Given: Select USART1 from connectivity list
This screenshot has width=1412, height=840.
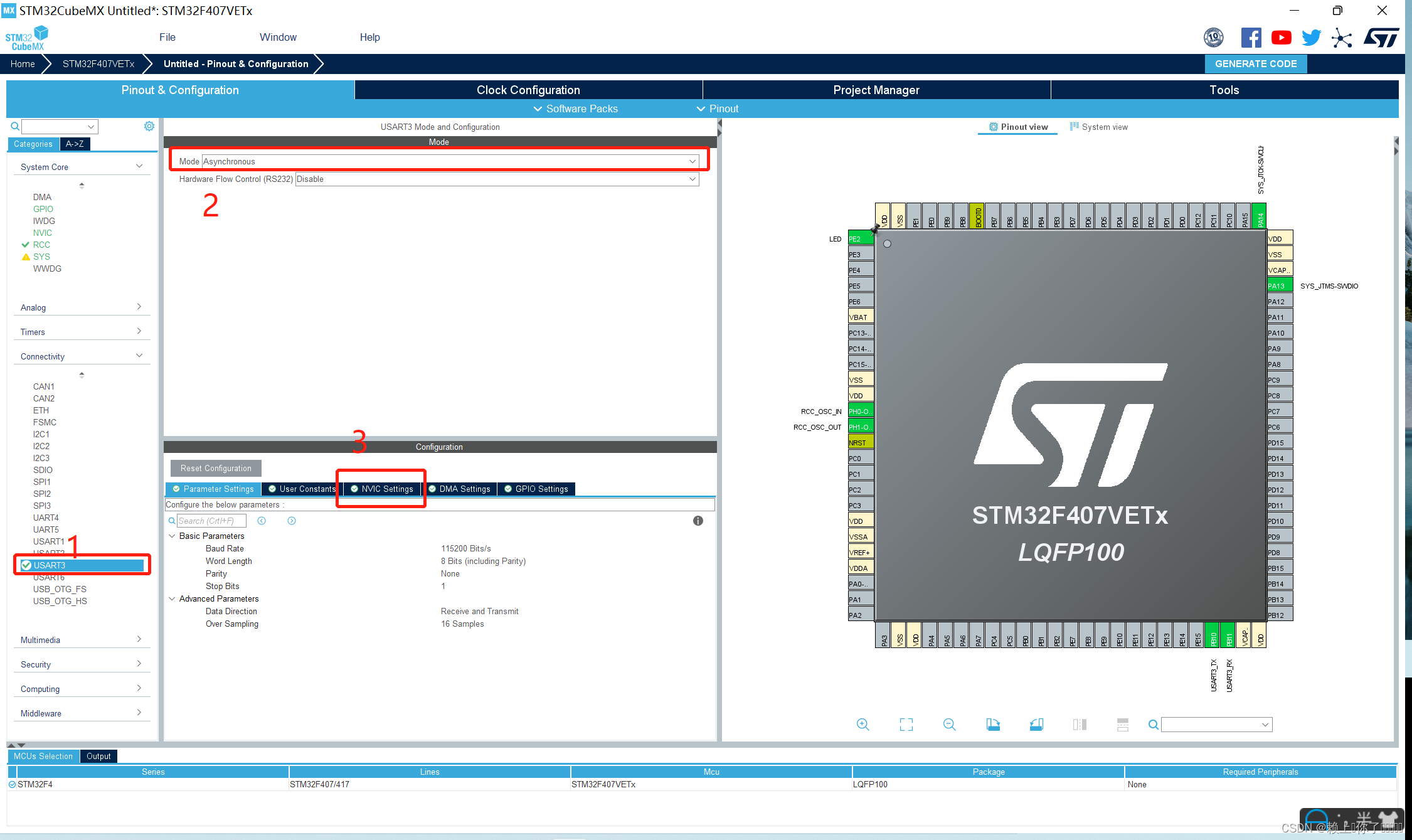Looking at the screenshot, I should [x=50, y=541].
